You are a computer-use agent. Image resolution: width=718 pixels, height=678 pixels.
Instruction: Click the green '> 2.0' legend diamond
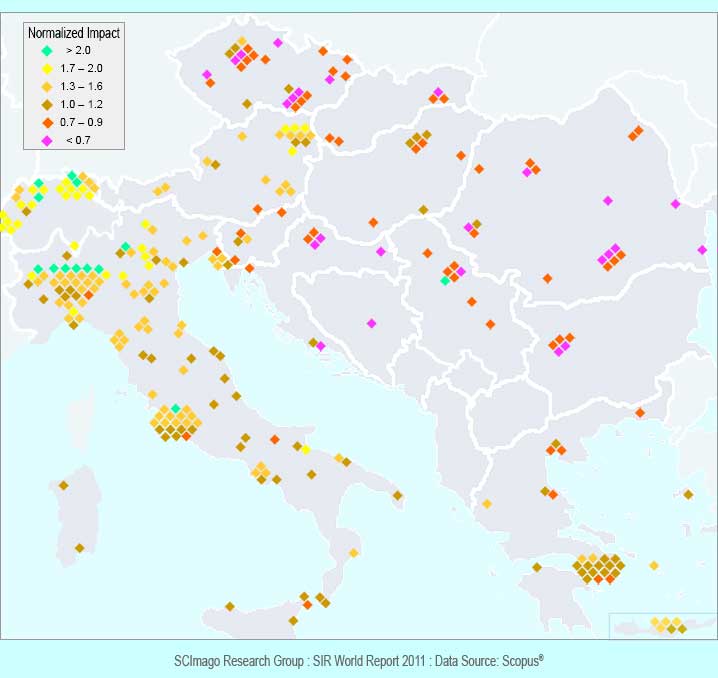pos(47,50)
